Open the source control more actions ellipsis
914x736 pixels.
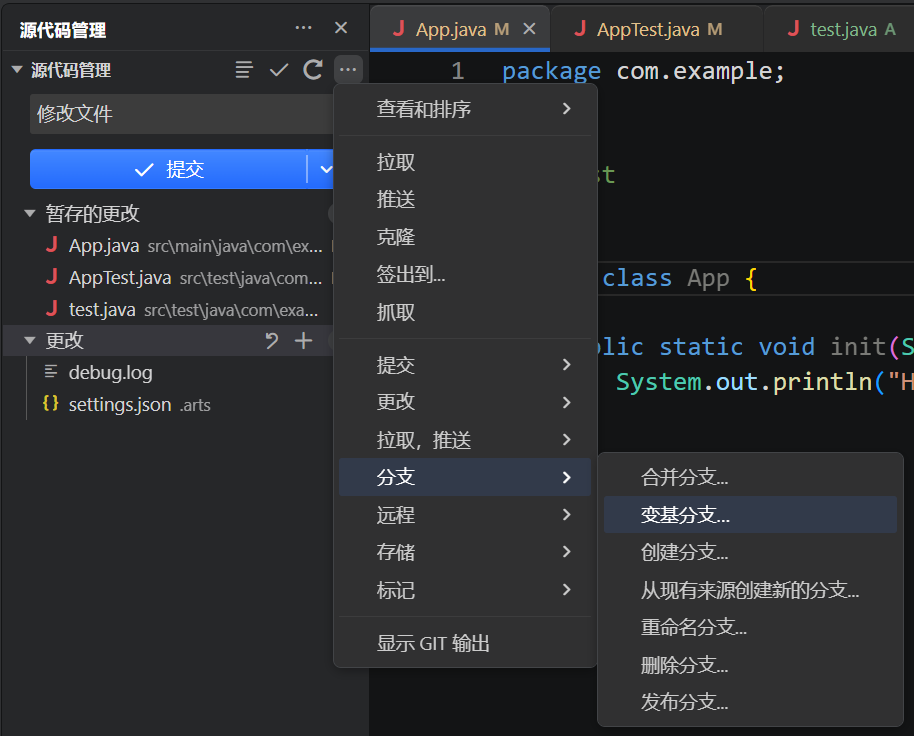348,70
